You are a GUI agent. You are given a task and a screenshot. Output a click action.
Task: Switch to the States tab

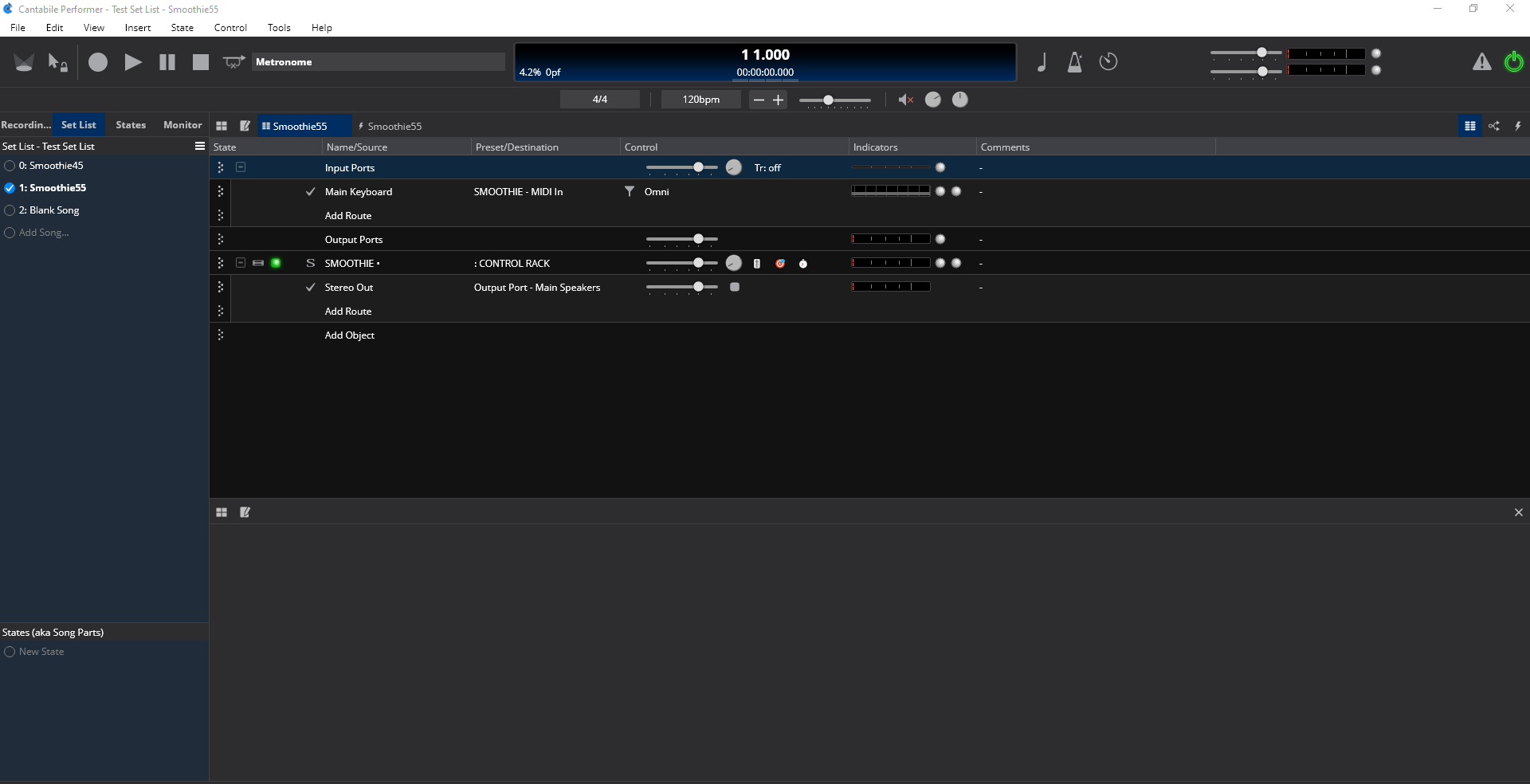click(x=131, y=125)
